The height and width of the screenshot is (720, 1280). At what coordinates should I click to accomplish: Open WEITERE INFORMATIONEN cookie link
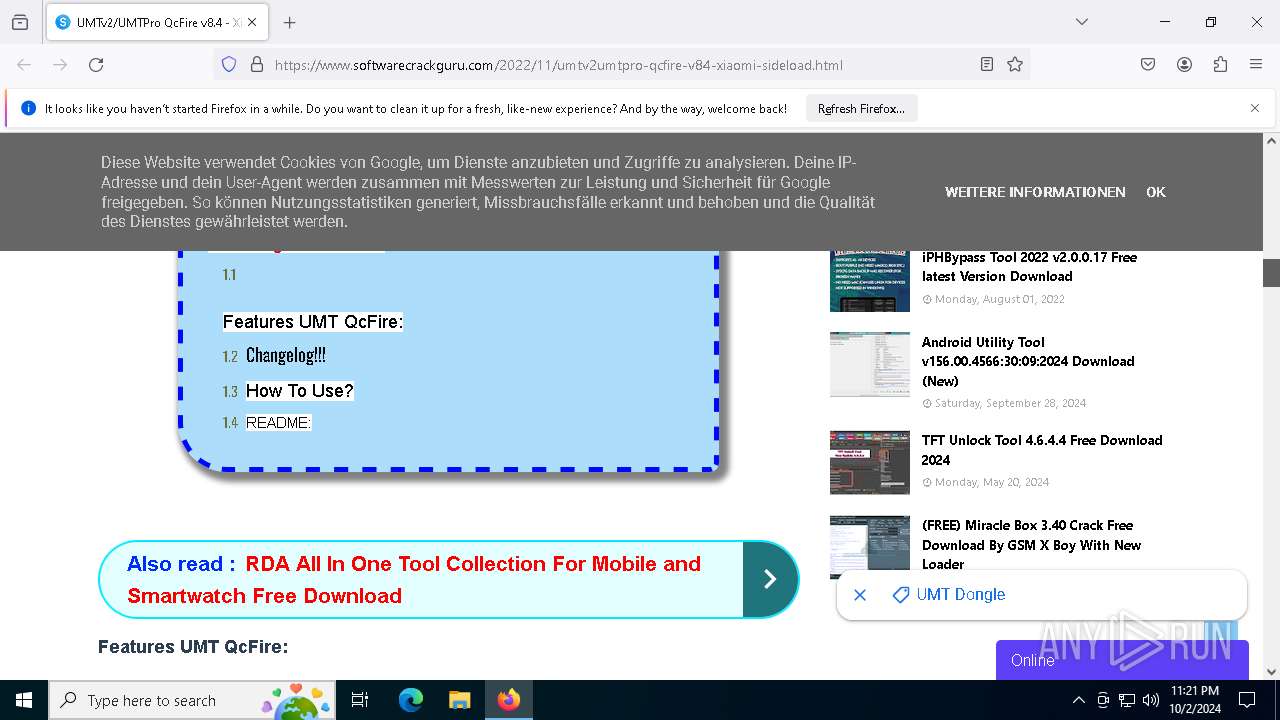tap(1035, 192)
